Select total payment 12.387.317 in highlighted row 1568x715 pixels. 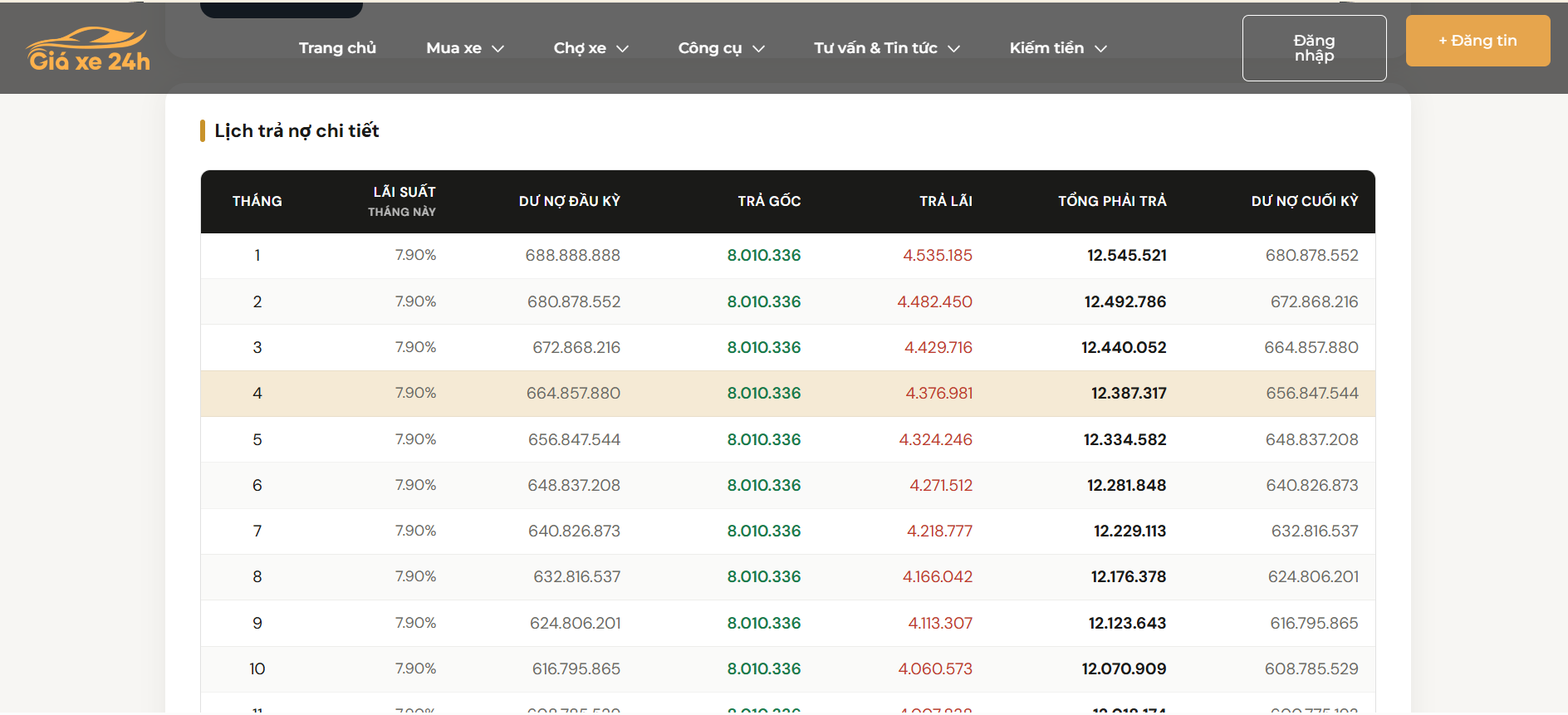[x=1129, y=394]
